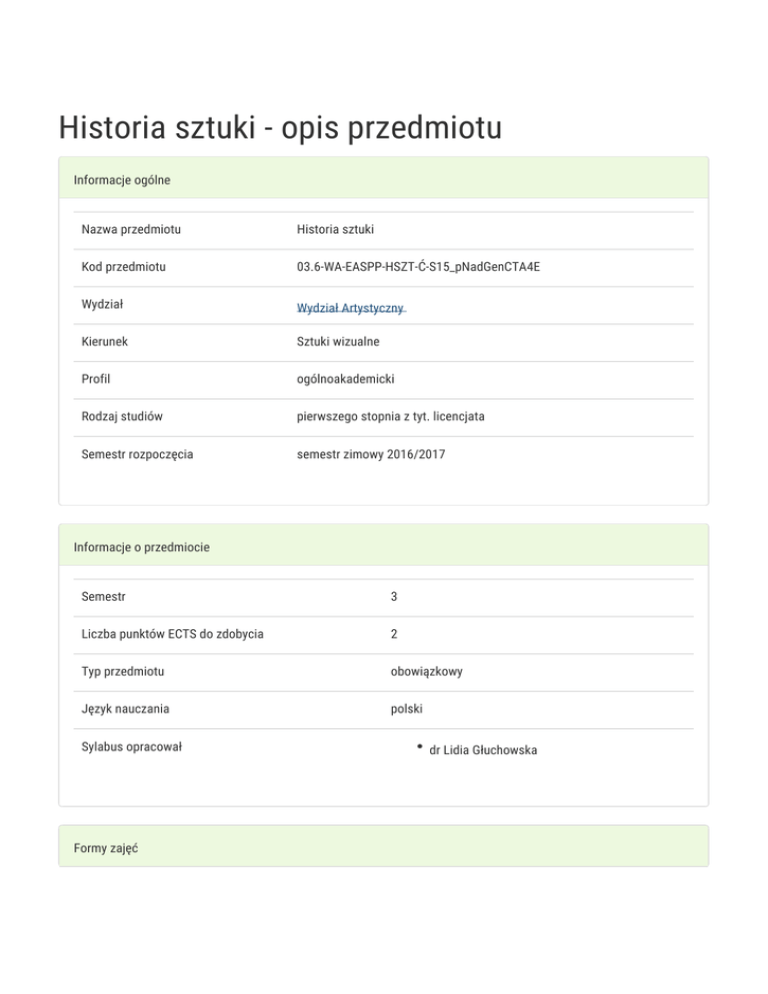Click the Informacje o przedmiocie panel header

click(x=141, y=548)
